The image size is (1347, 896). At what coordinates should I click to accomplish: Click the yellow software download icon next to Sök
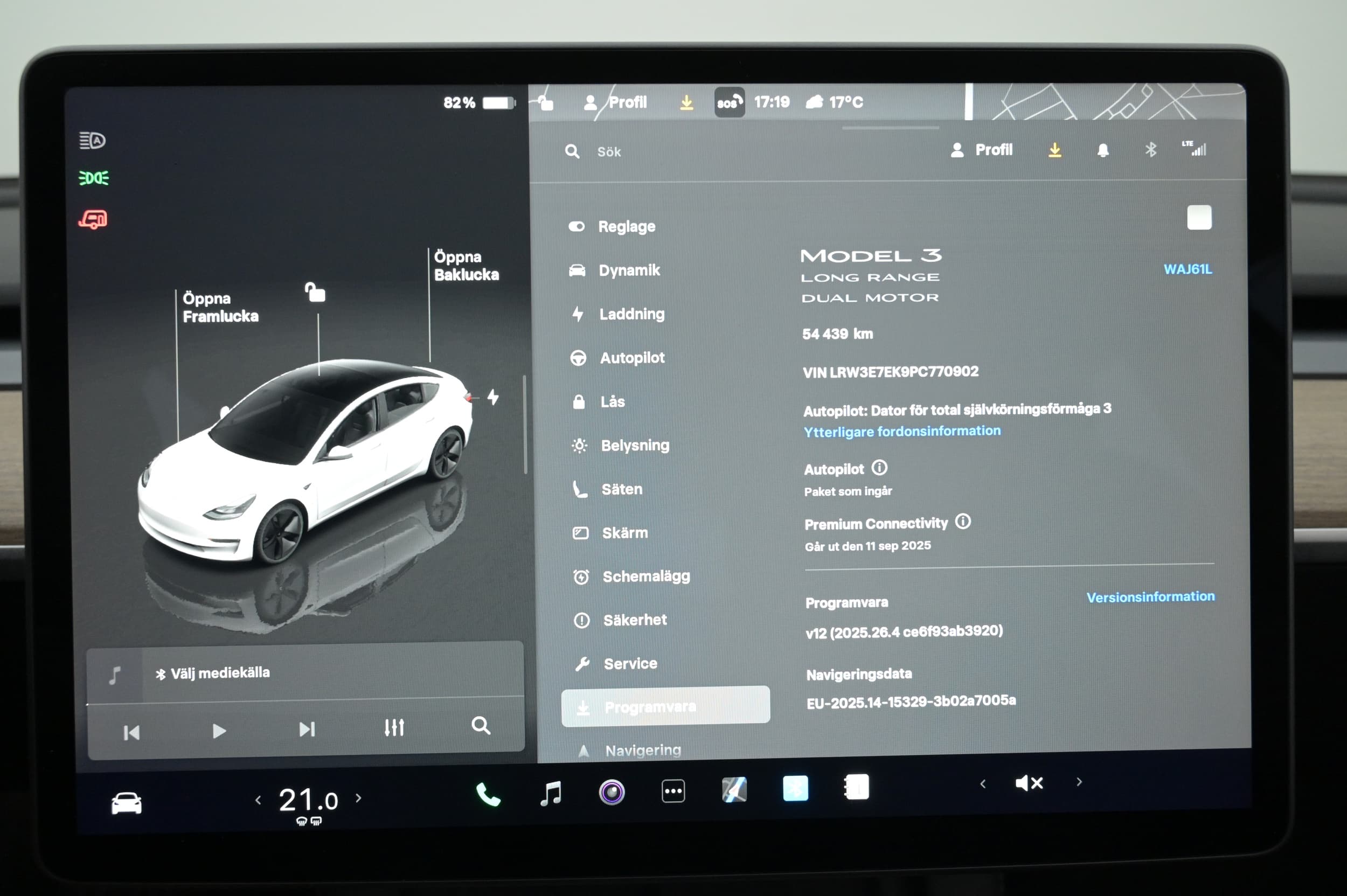coord(1055,150)
